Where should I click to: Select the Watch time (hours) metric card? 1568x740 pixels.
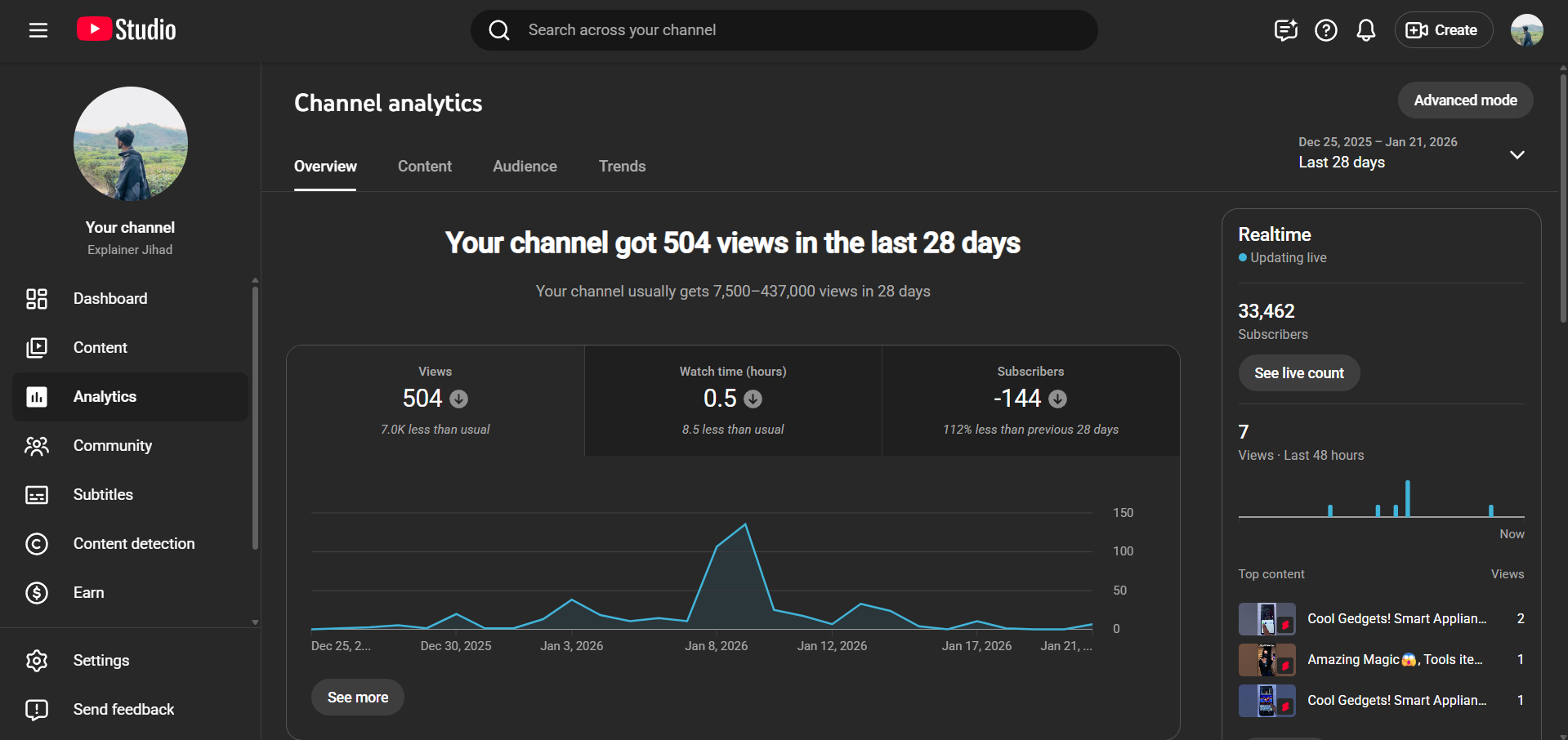(733, 400)
